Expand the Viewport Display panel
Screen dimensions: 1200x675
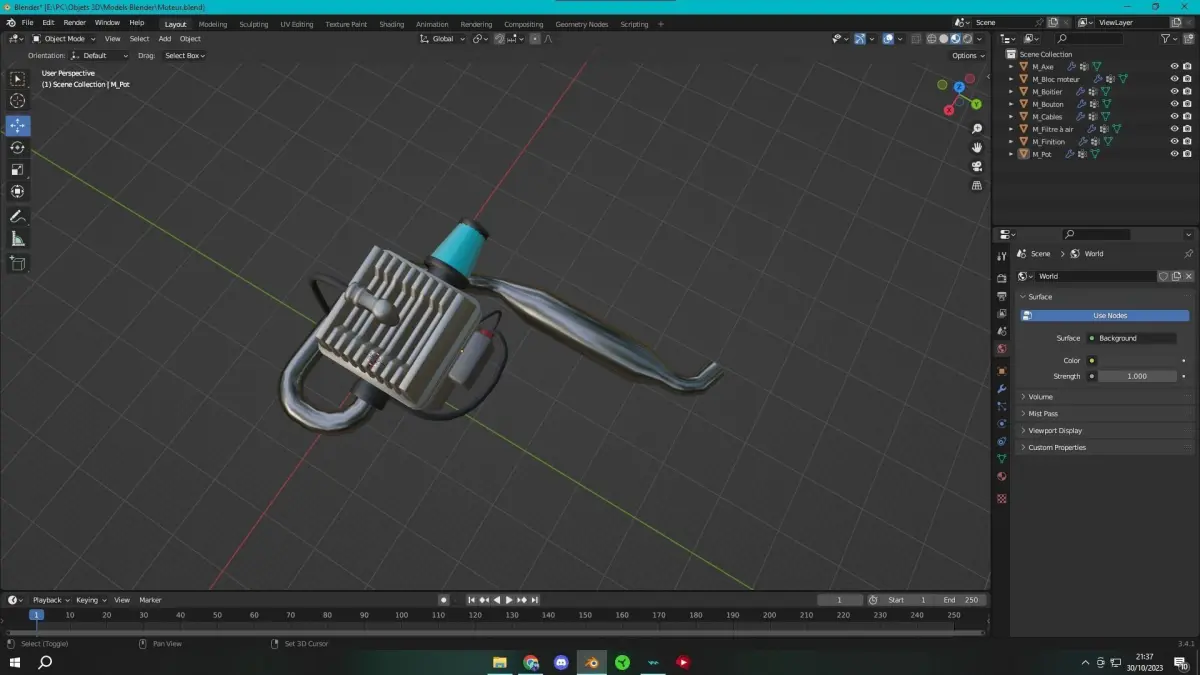(1104, 431)
